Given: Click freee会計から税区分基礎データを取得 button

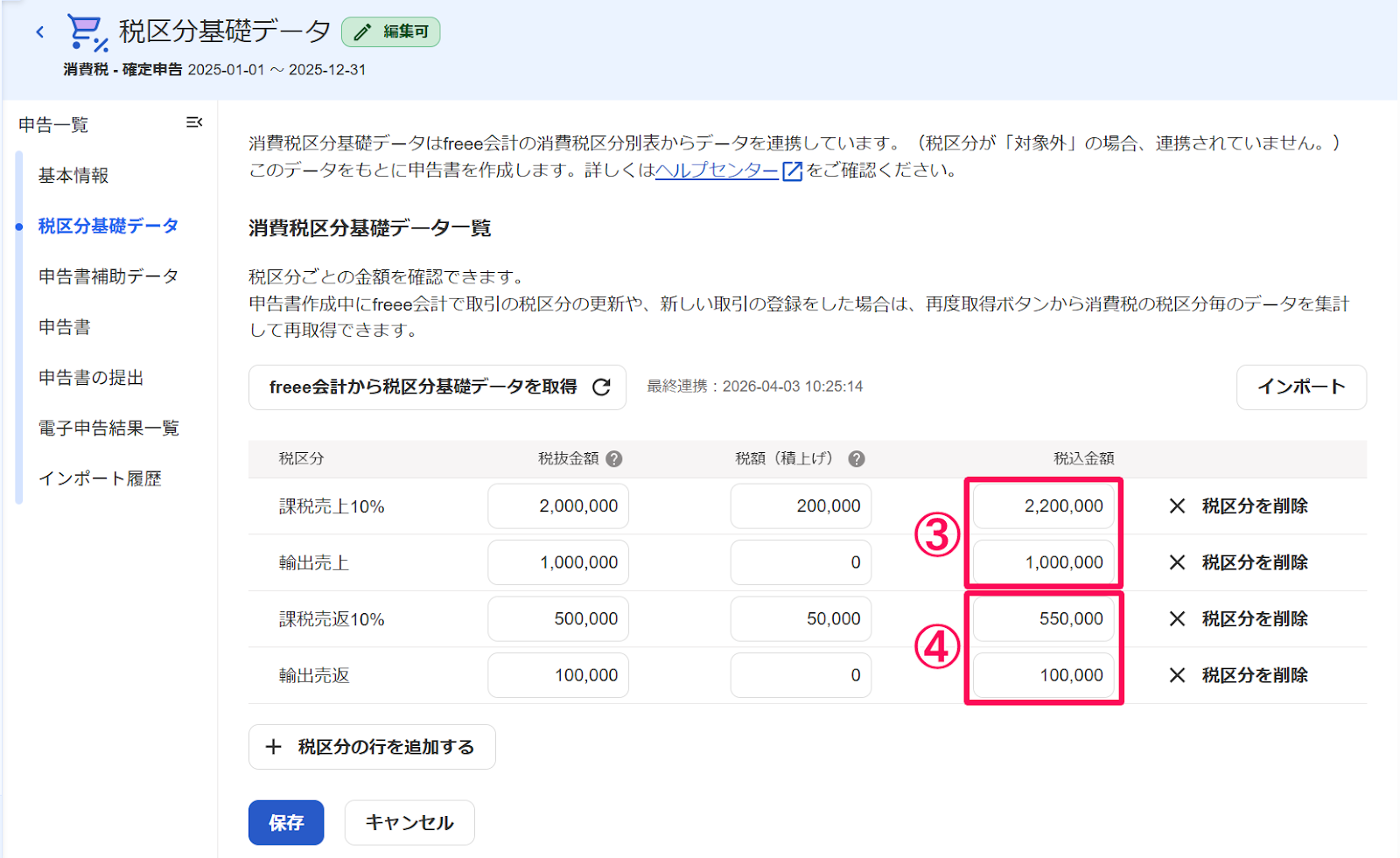Looking at the screenshot, I should point(437,387).
